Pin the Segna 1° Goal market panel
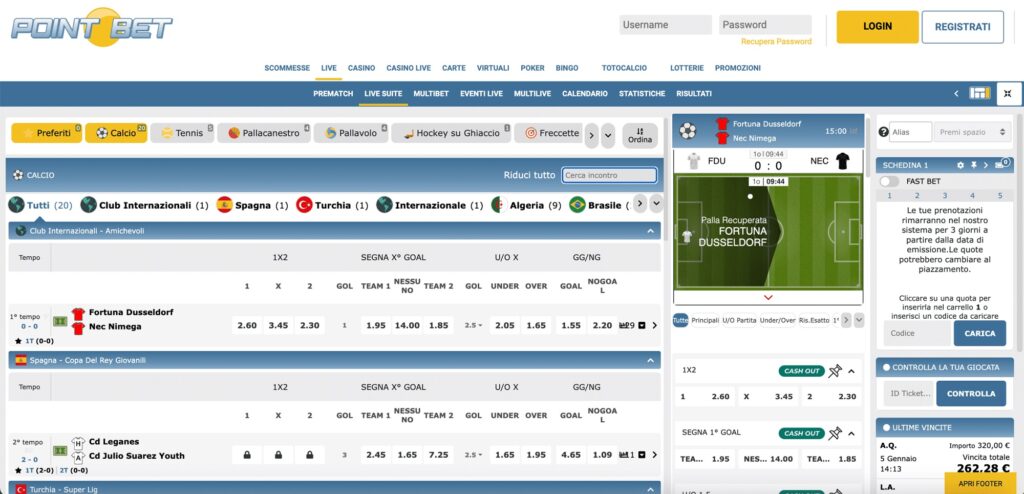The image size is (1024, 494). tap(835, 433)
